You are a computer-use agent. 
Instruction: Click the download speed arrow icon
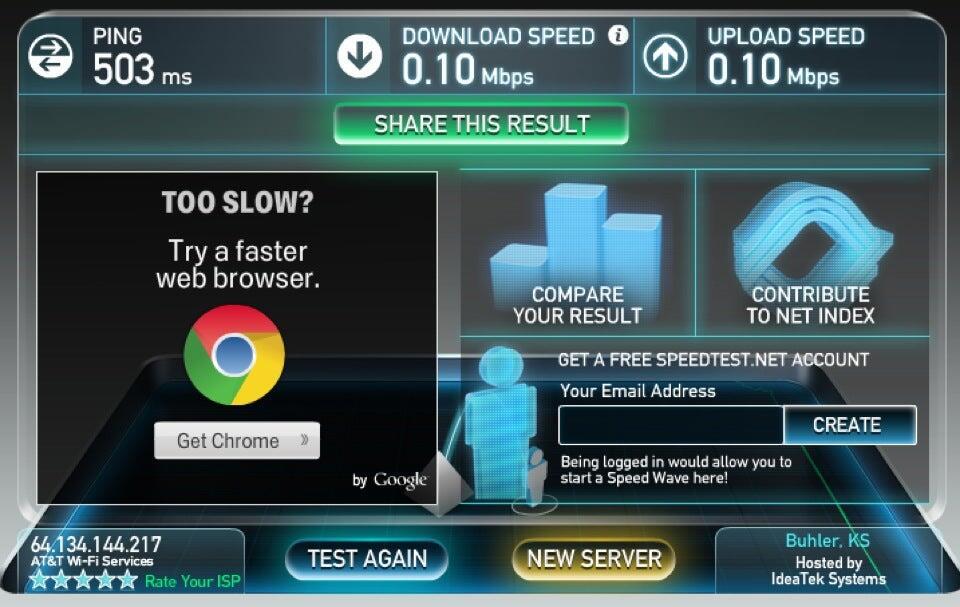tap(359, 56)
